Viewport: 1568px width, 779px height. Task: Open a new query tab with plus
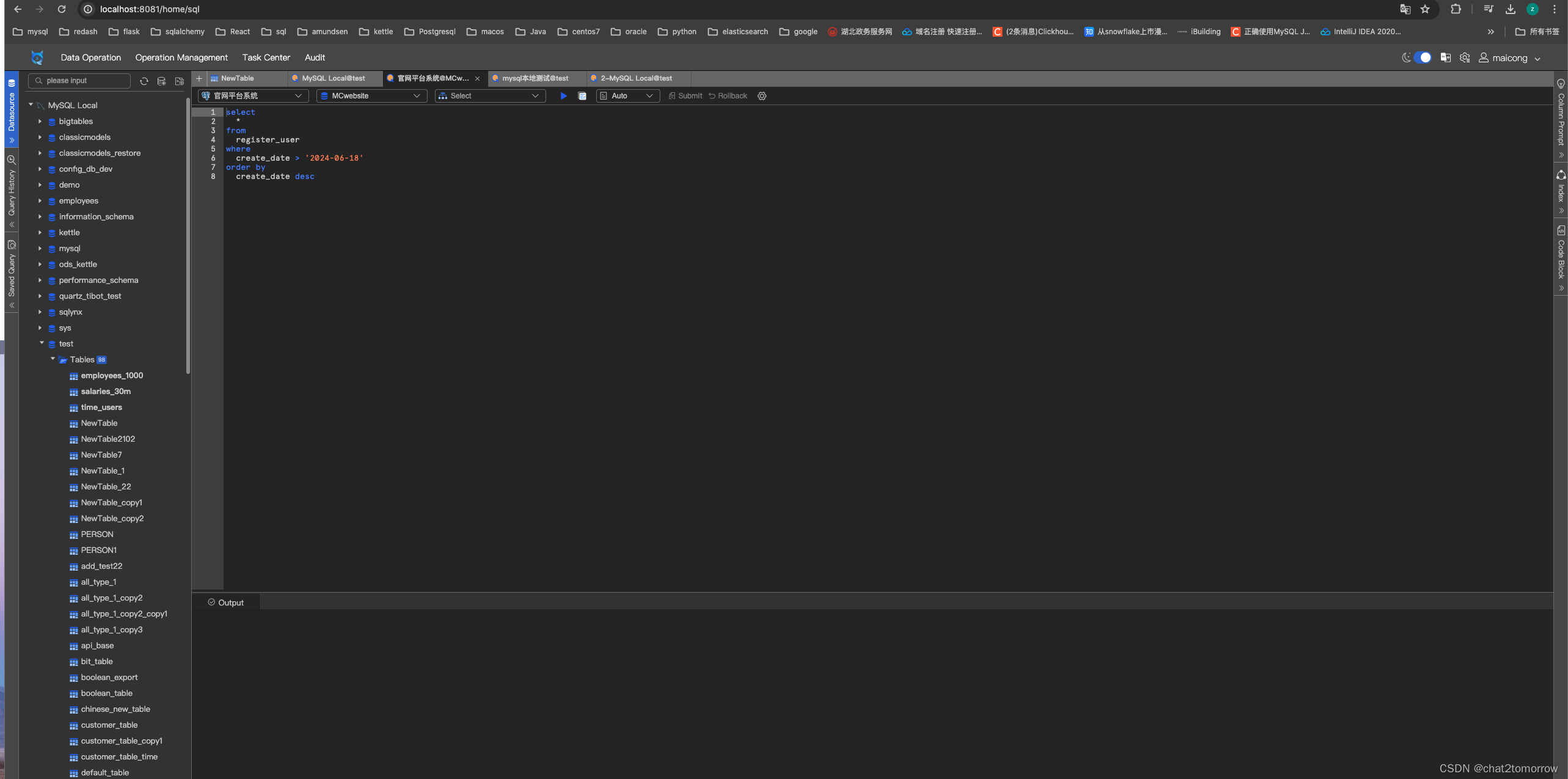[199, 78]
